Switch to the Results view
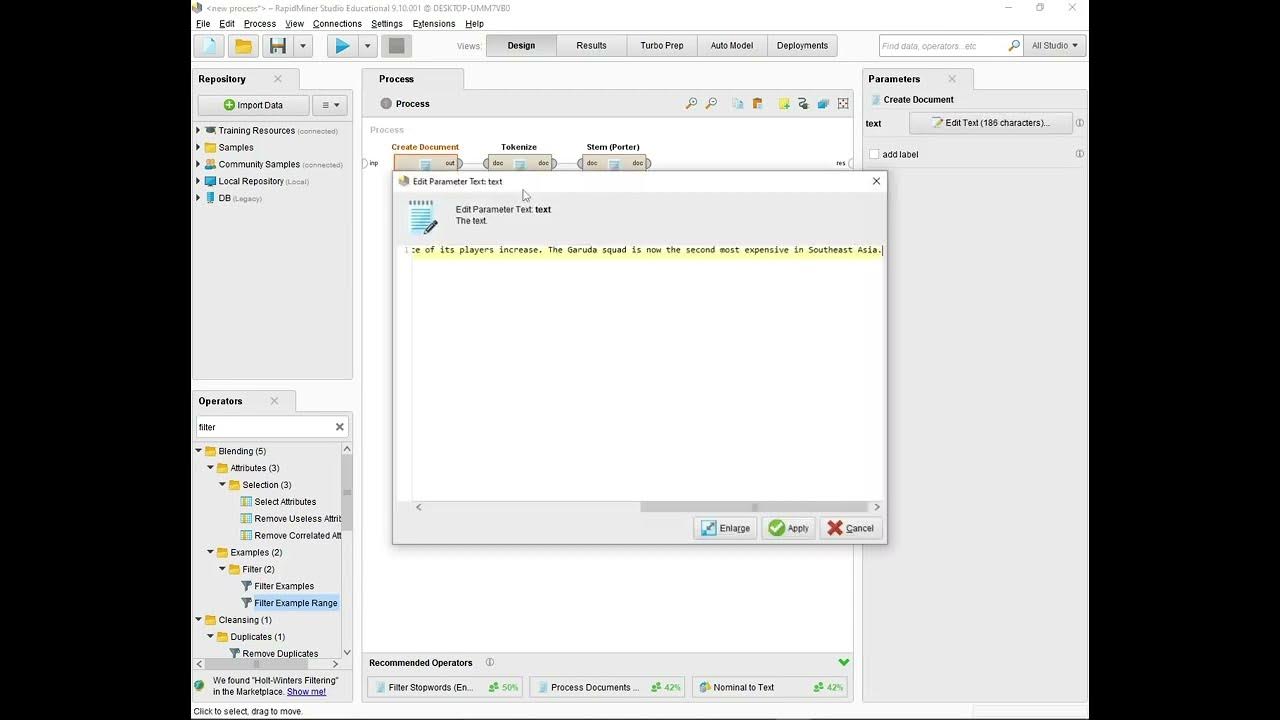 tap(591, 45)
